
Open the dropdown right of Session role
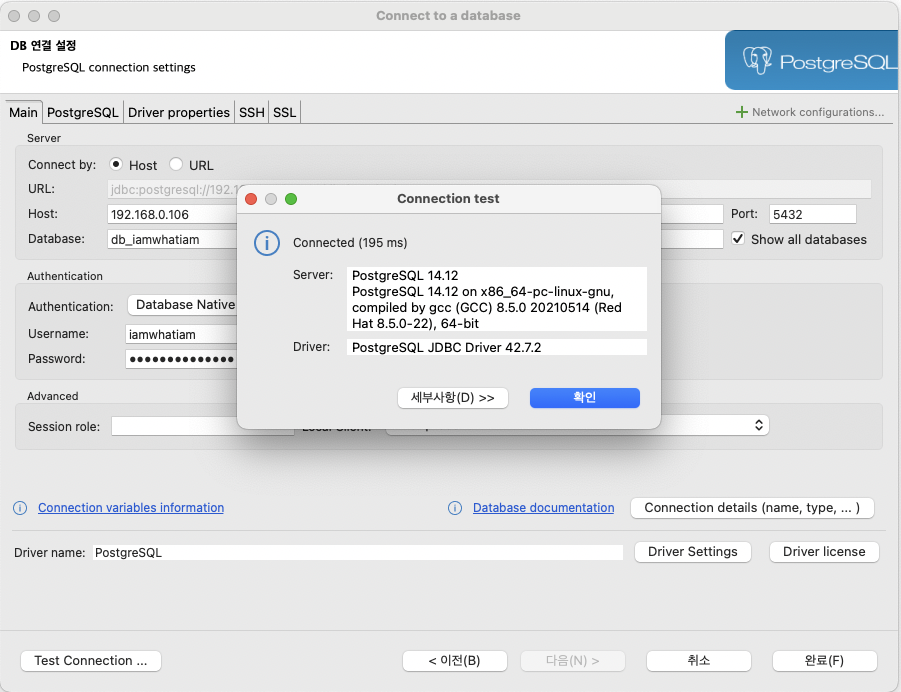click(577, 425)
